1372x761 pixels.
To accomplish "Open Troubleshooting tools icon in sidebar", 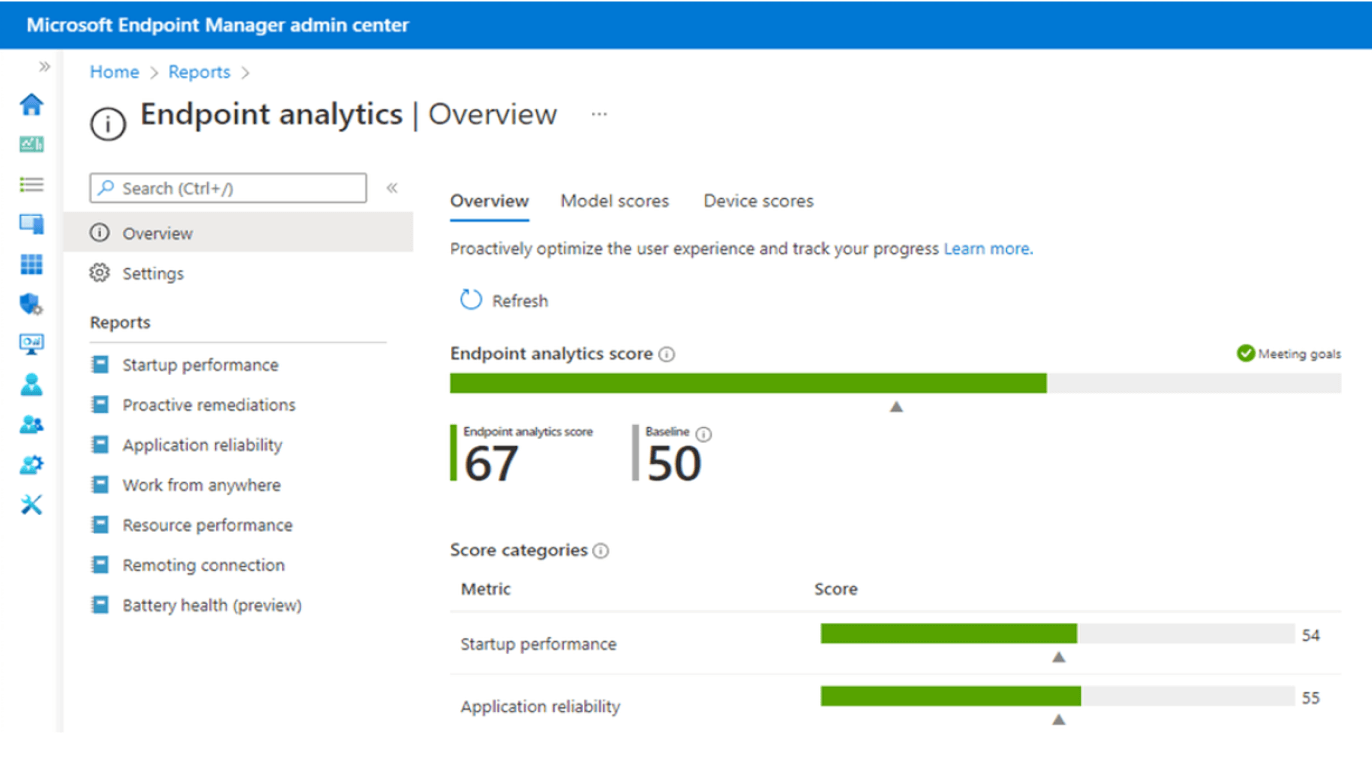I will click(31, 504).
